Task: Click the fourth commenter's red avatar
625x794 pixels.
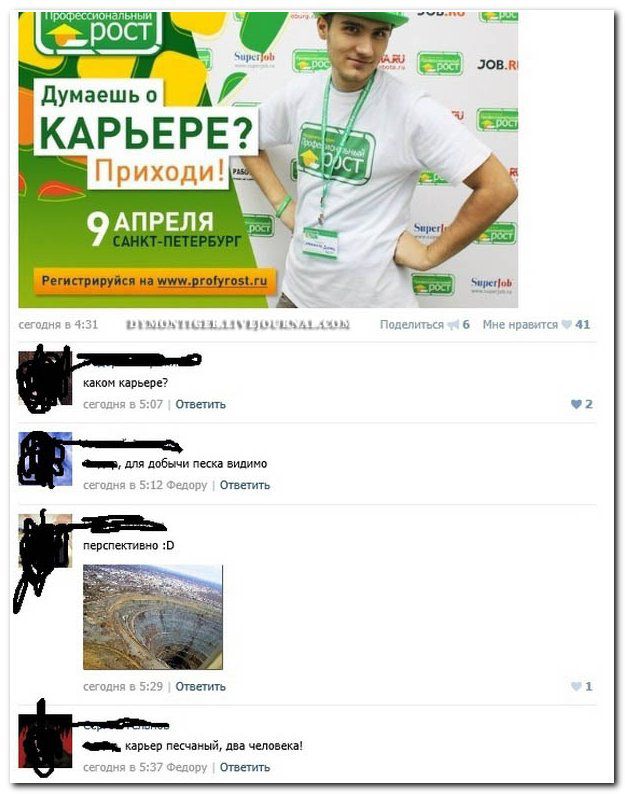Action: tap(45, 741)
